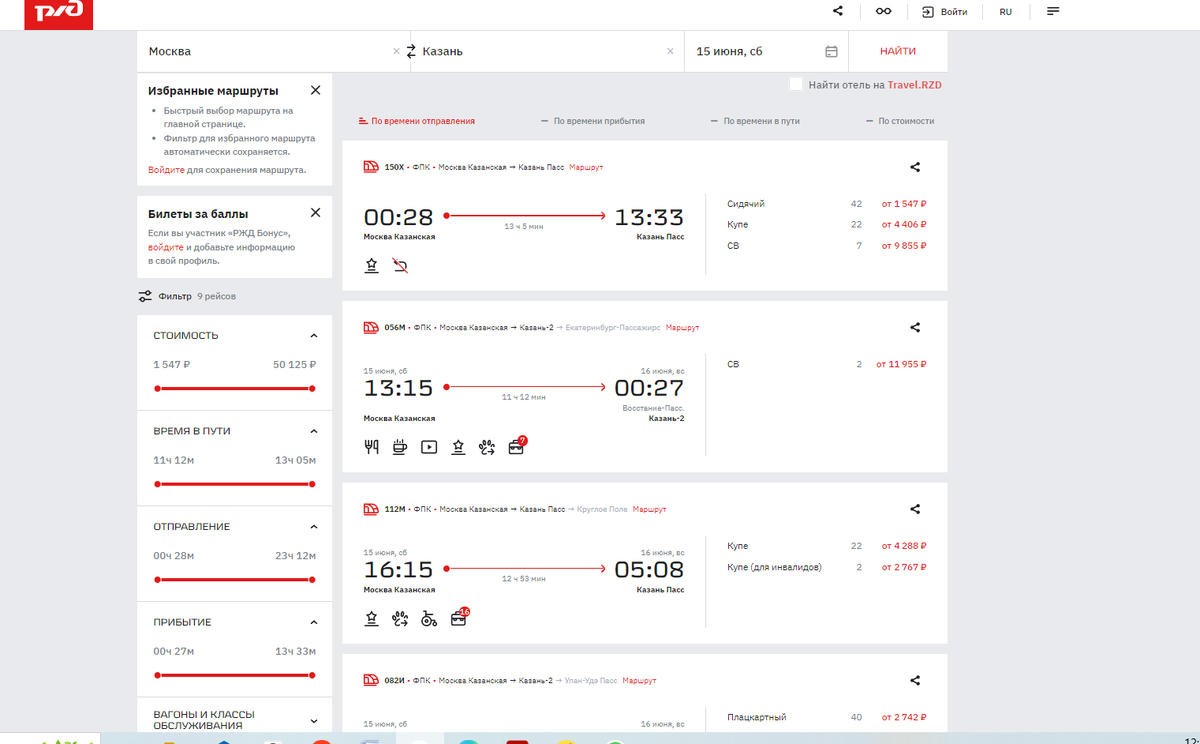This screenshot has height=744, width=1200.
Task: Open the RU language selector
Action: click(x=1005, y=12)
